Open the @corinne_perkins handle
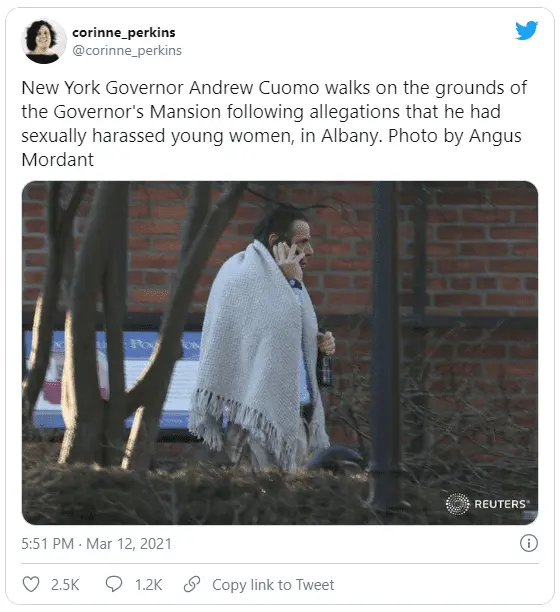This screenshot has width=560, height=612. pyautogui.click(x=127, y=51)
